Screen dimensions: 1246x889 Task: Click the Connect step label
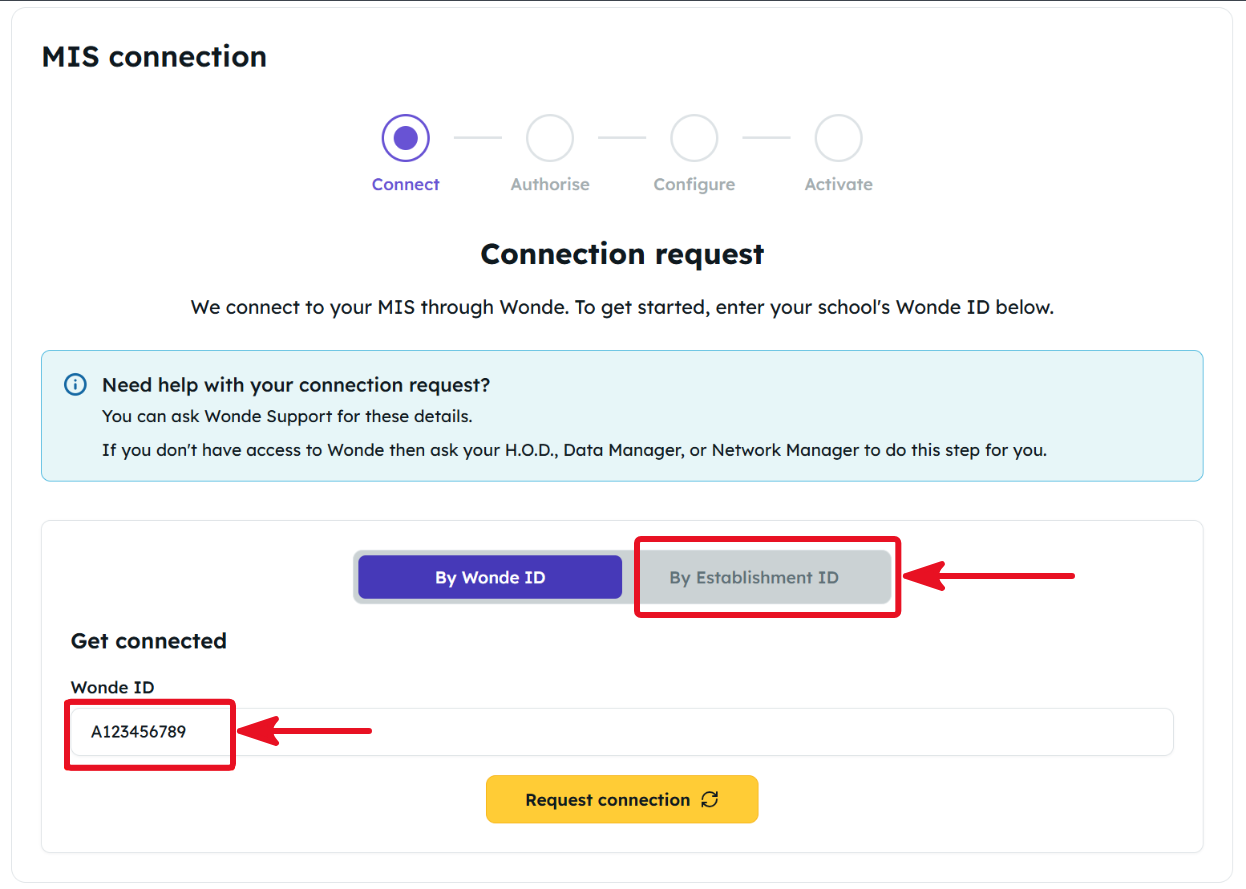click(x=406, y=184)
